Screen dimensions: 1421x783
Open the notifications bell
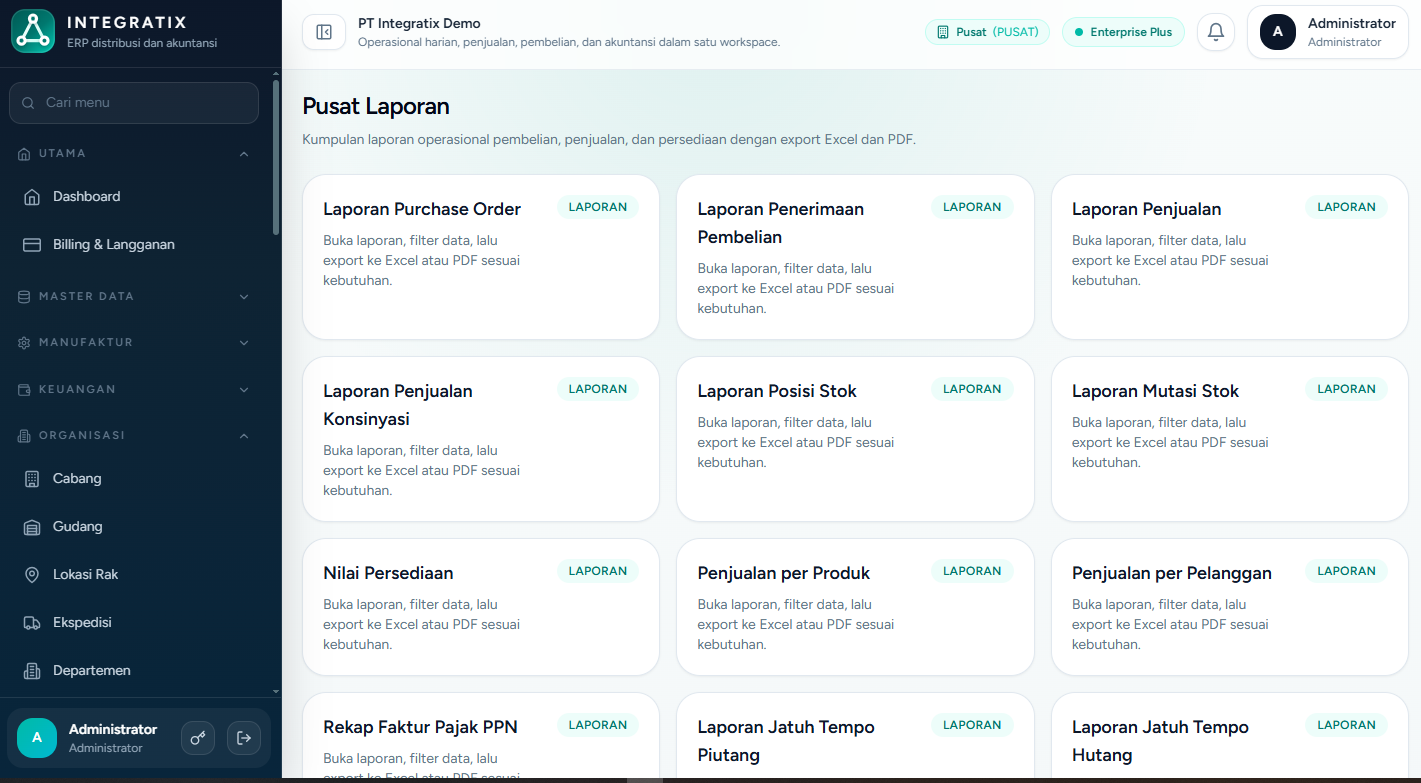[1216, 32]
